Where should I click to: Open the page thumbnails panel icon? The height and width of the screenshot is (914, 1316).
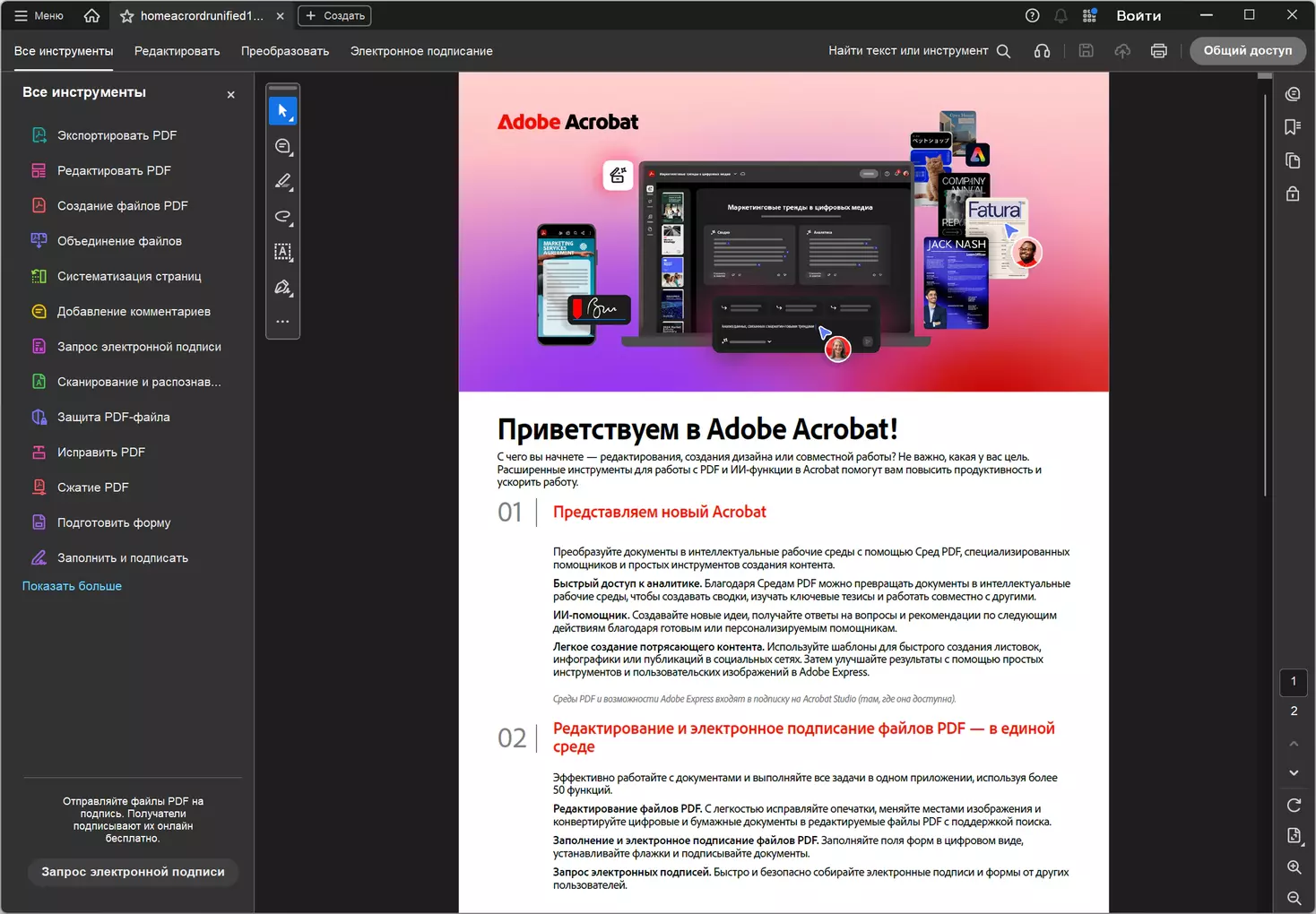point(1293,160)
